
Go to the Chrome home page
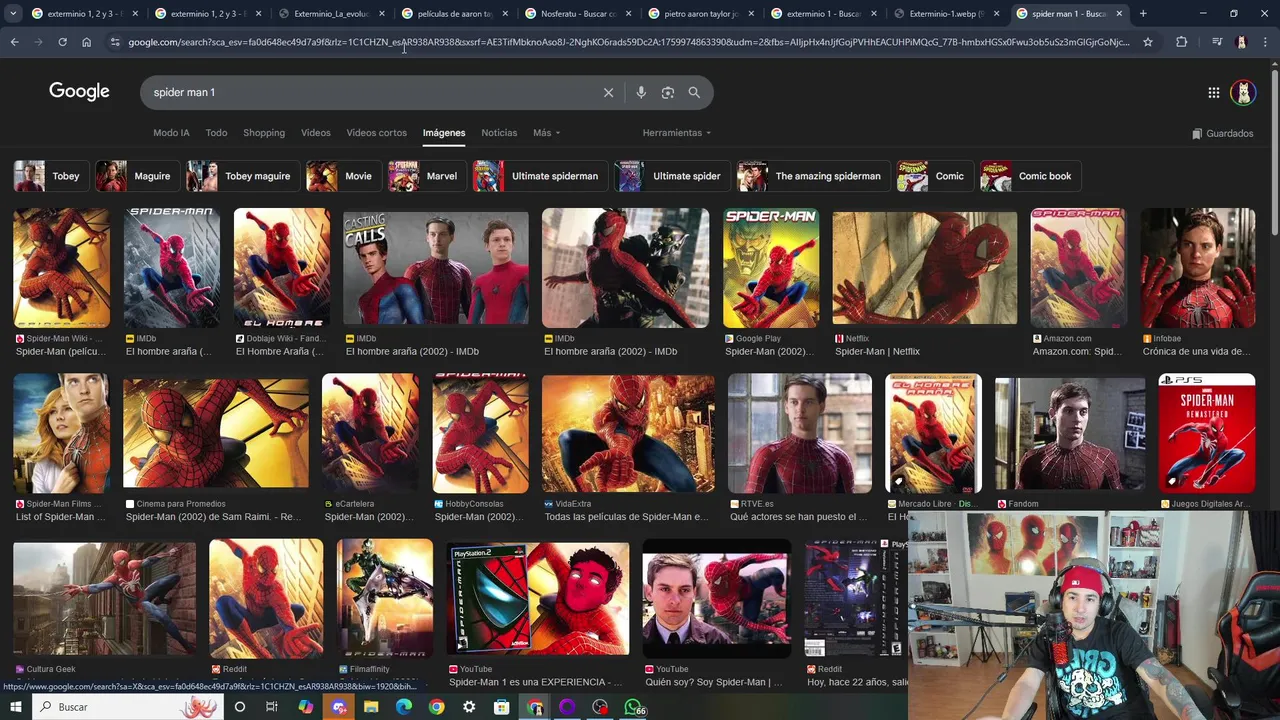point(87,42)
